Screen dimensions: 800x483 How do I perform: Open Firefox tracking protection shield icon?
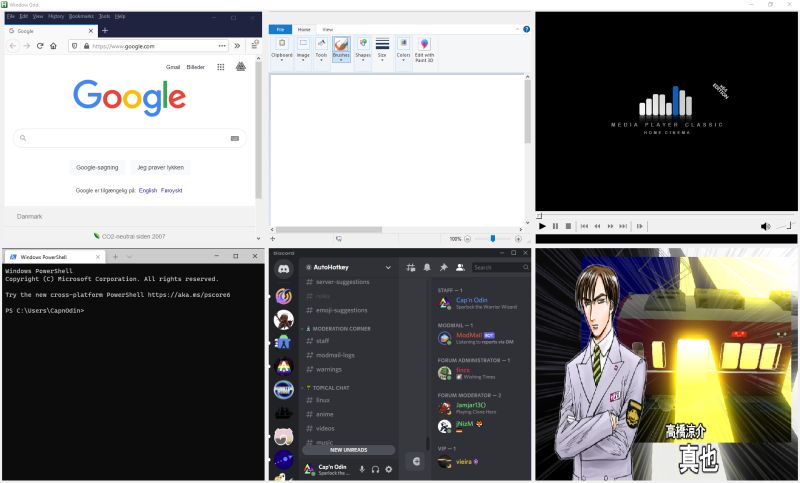pyautogui.click(x=74, y=46)
